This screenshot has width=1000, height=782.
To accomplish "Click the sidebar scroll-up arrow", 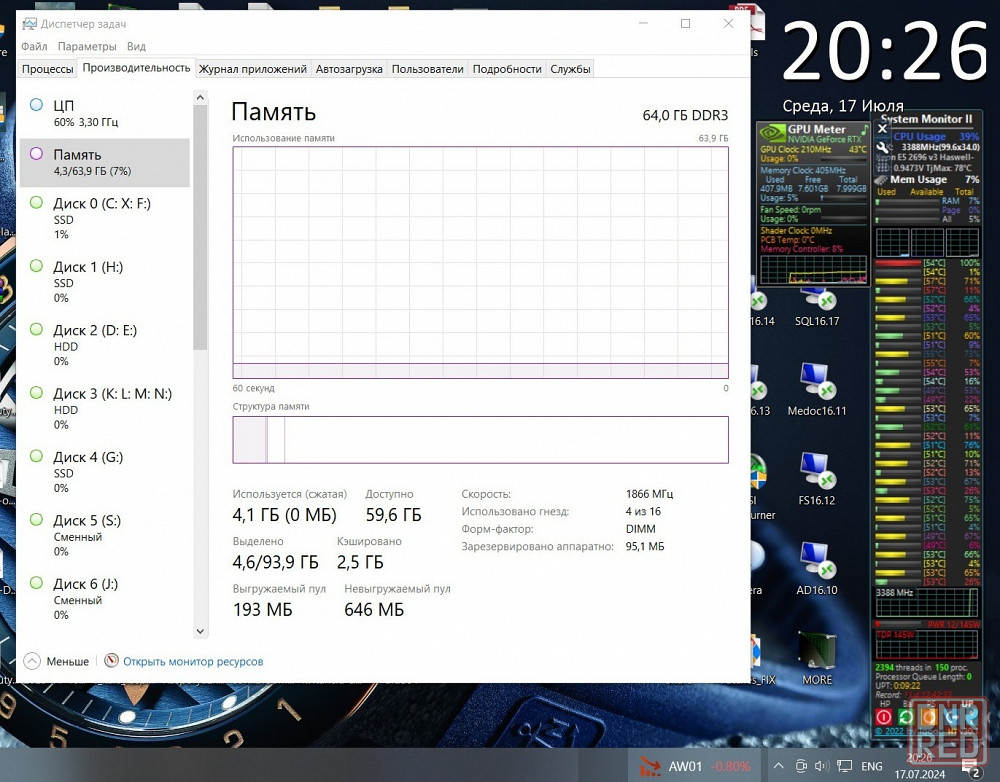I will [200, 98].
